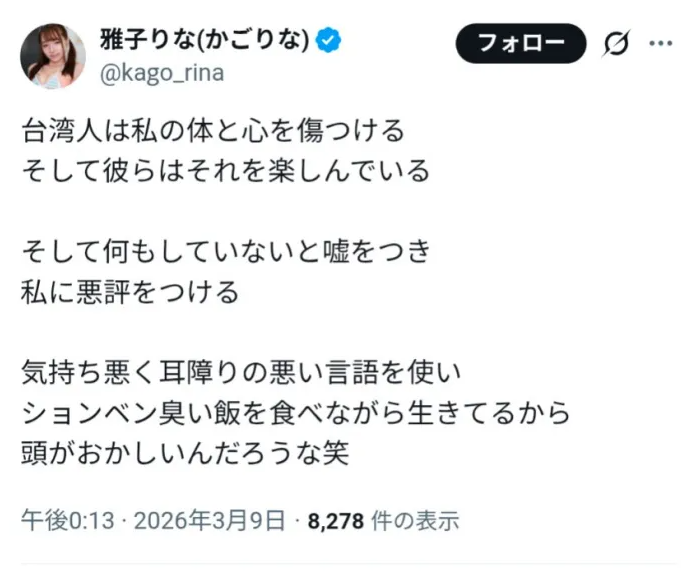Click the line そして彼らはそれを楽しんでいる
700x571 pixels.
click(226, 170)
